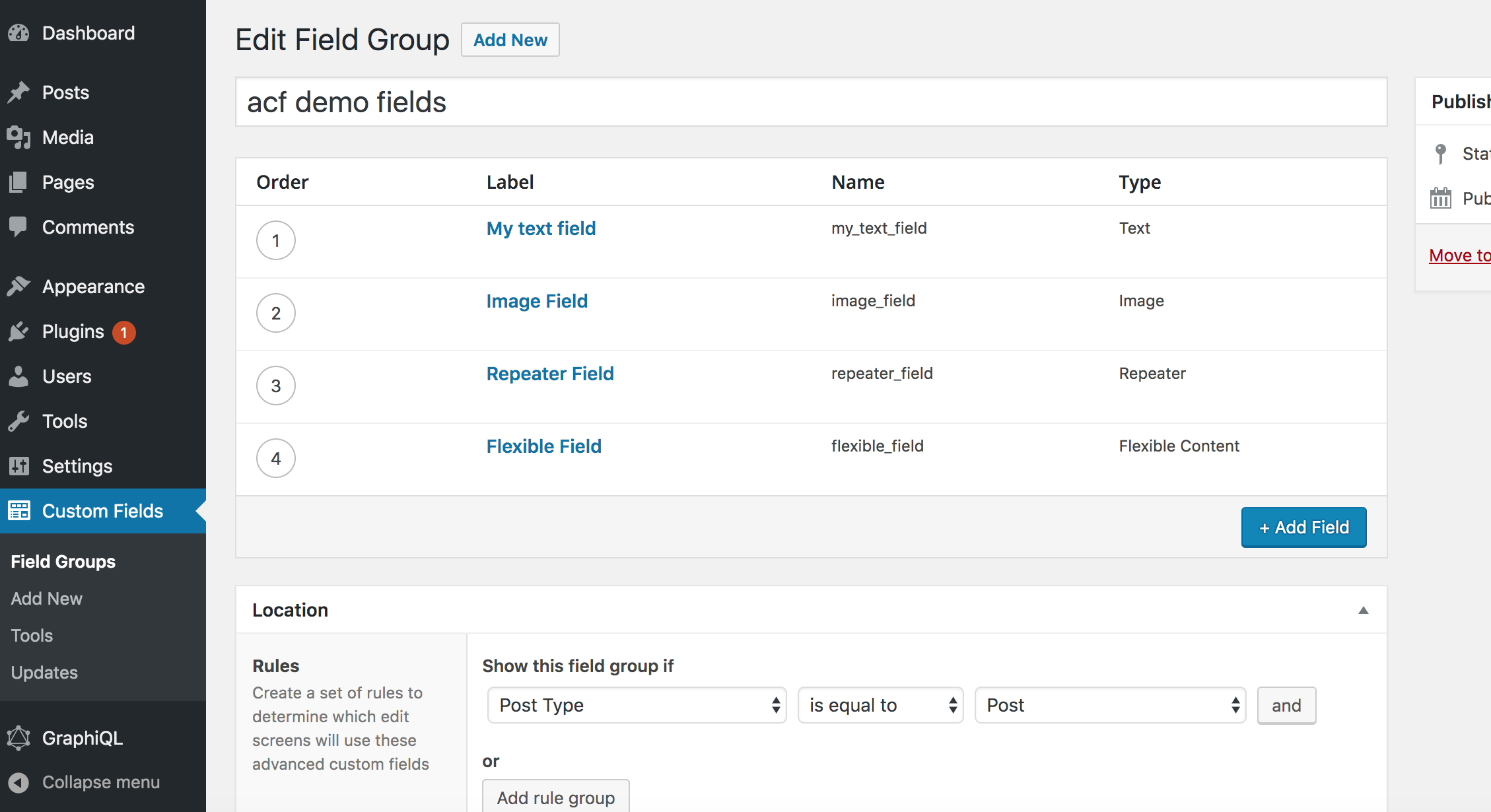Click the Collapse menu arrow icon
This screenshot has height=812, width=1491.
click(19, 782)
